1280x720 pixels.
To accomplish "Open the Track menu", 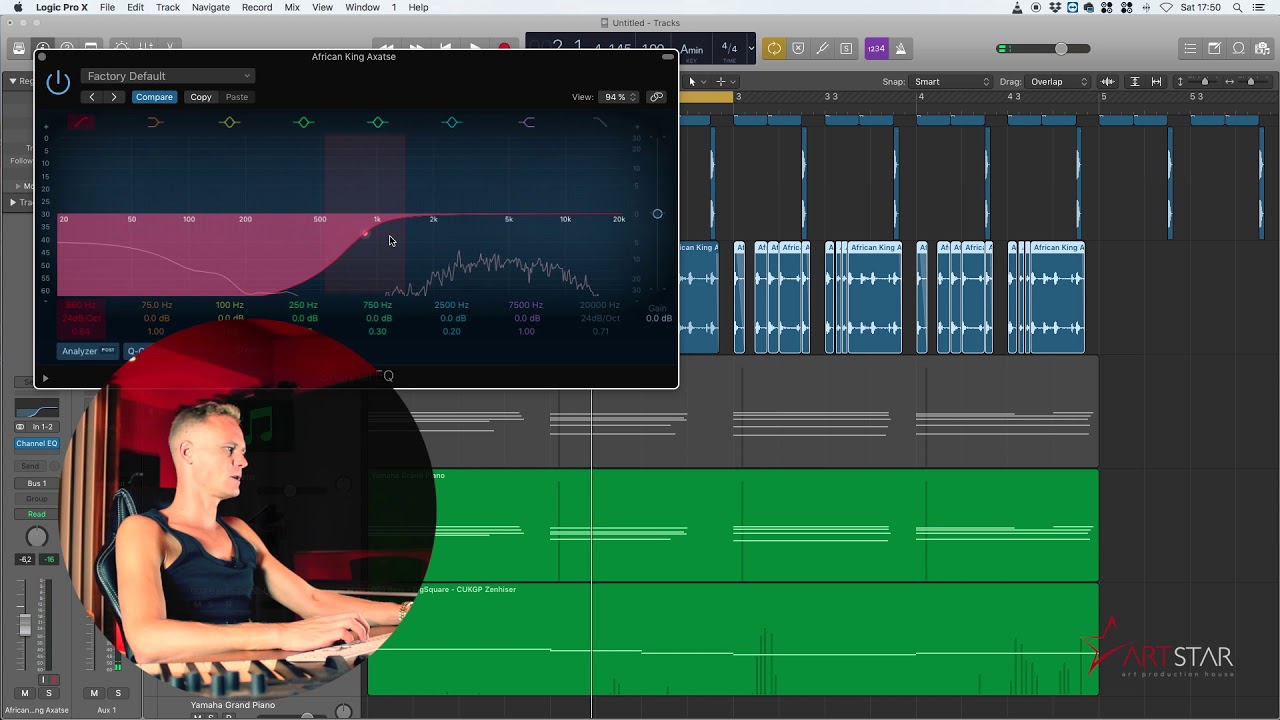I will [x=168, y=7].
